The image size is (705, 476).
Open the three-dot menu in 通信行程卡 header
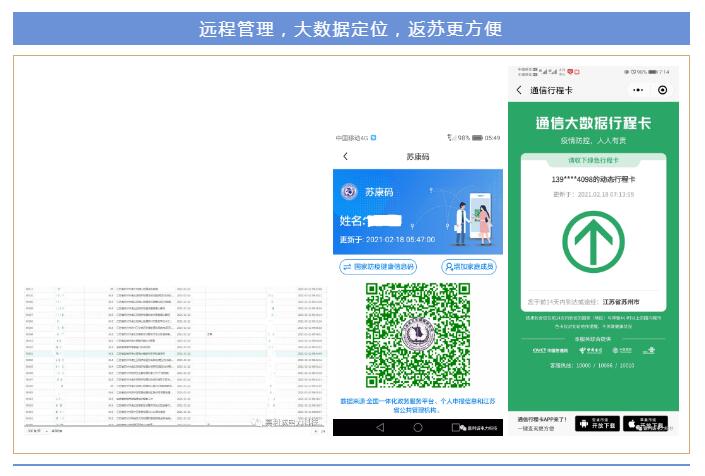click(x=638, y=90)
